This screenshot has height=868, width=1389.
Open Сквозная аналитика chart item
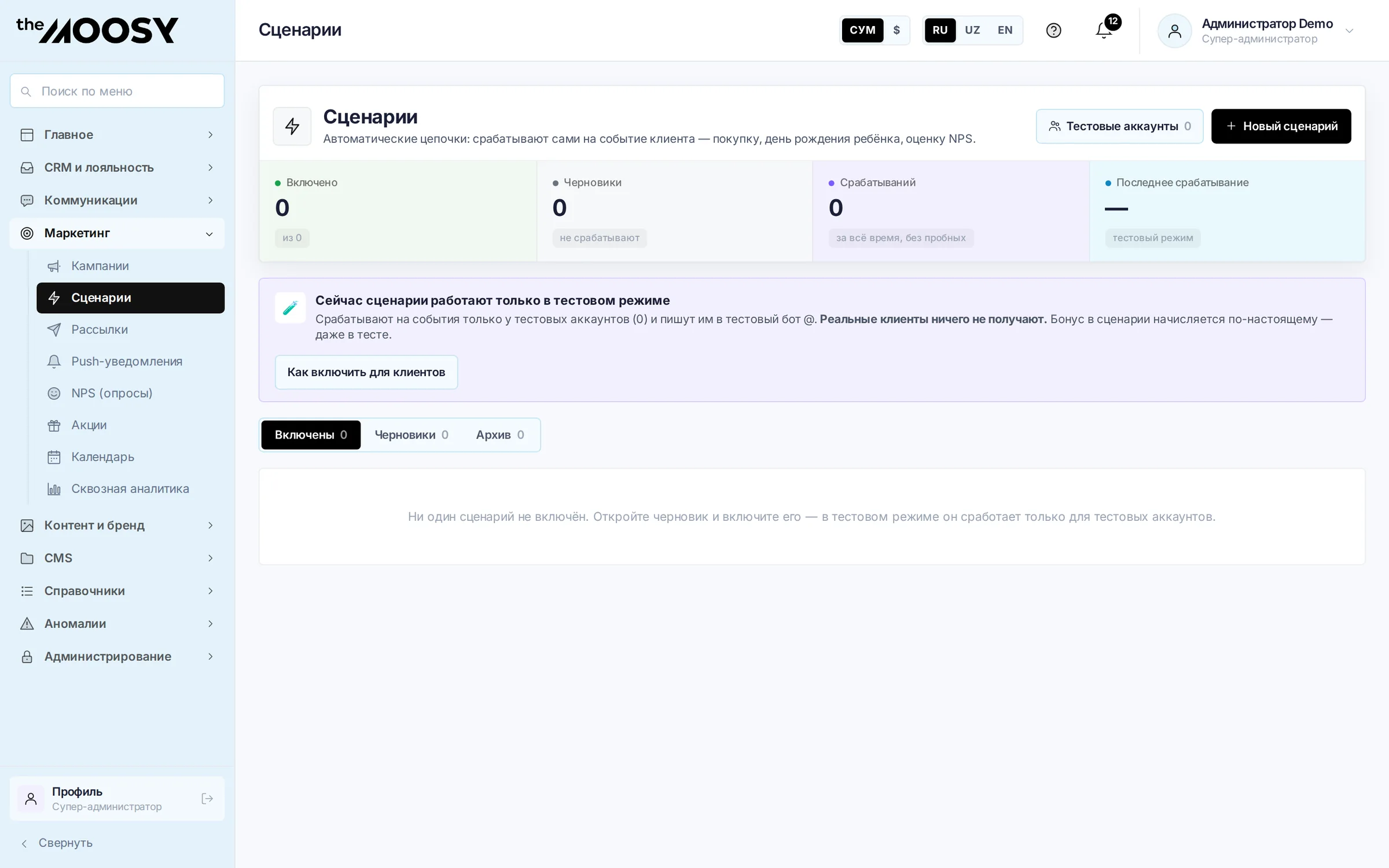[x=130, y=488]
